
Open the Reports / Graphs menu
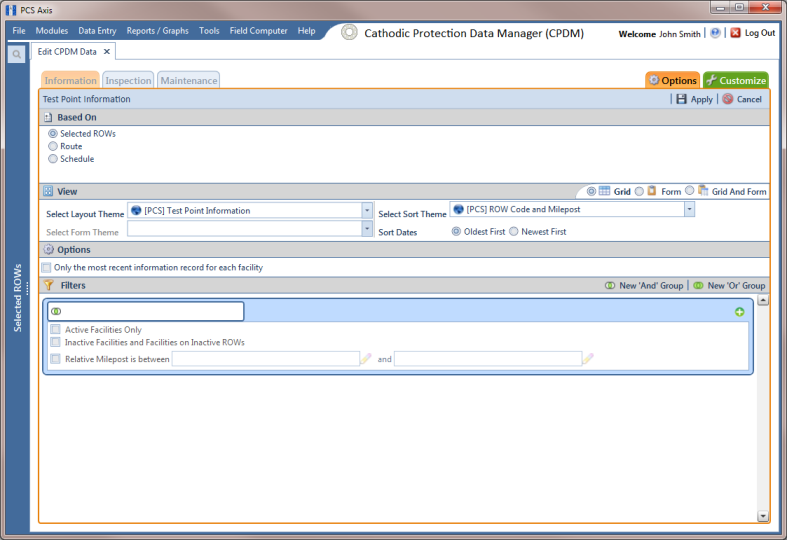(158, 31)
